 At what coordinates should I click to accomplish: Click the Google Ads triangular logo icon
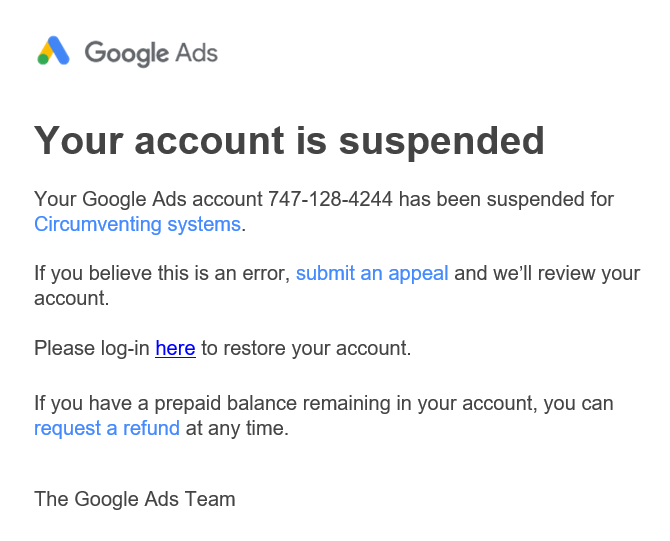click(53, 50)
